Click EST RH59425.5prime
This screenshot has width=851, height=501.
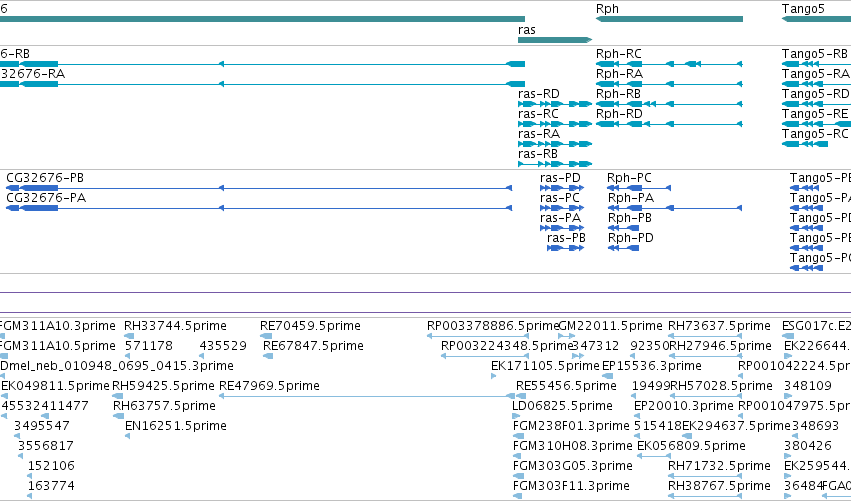[x=118, y=396]
